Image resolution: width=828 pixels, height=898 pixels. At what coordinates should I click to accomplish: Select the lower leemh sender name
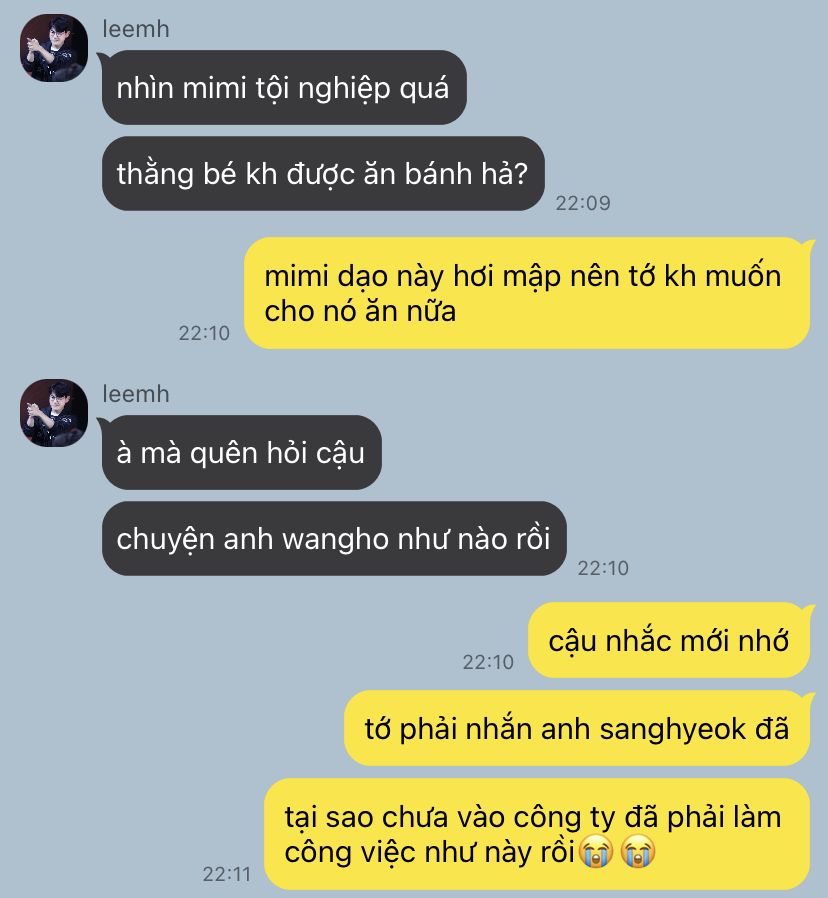click(x=136, y=394)
